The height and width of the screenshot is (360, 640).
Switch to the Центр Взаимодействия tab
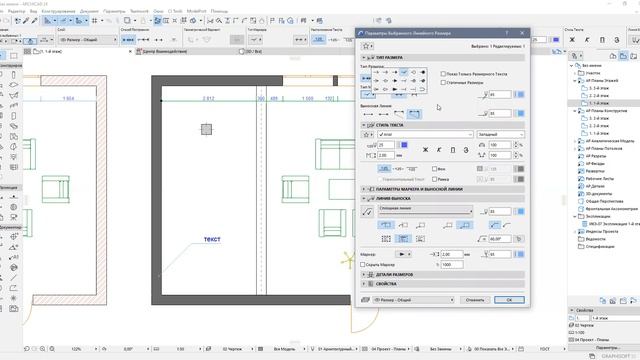click(186, 52)
